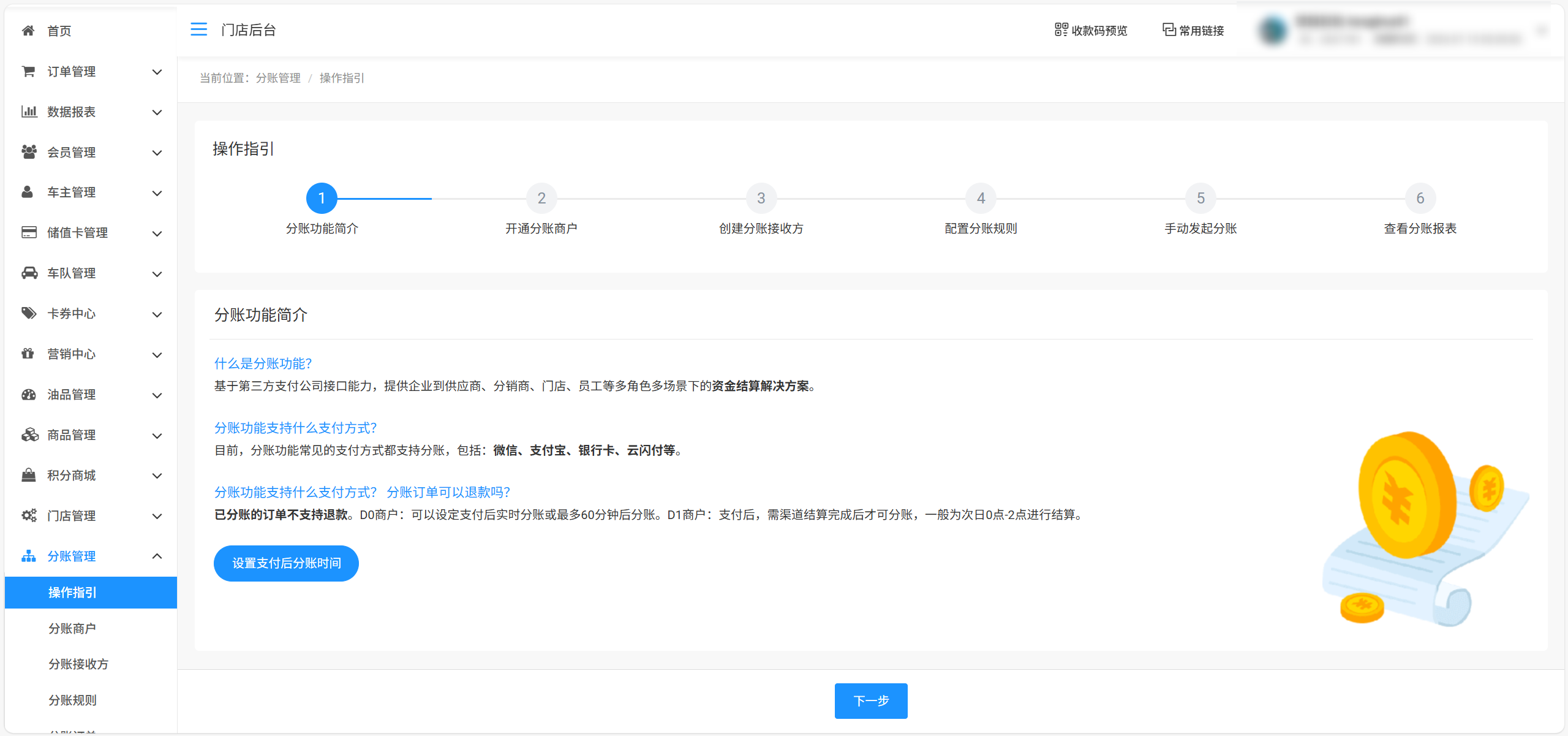Click the gift icon for 营销中心

(28, 354)
